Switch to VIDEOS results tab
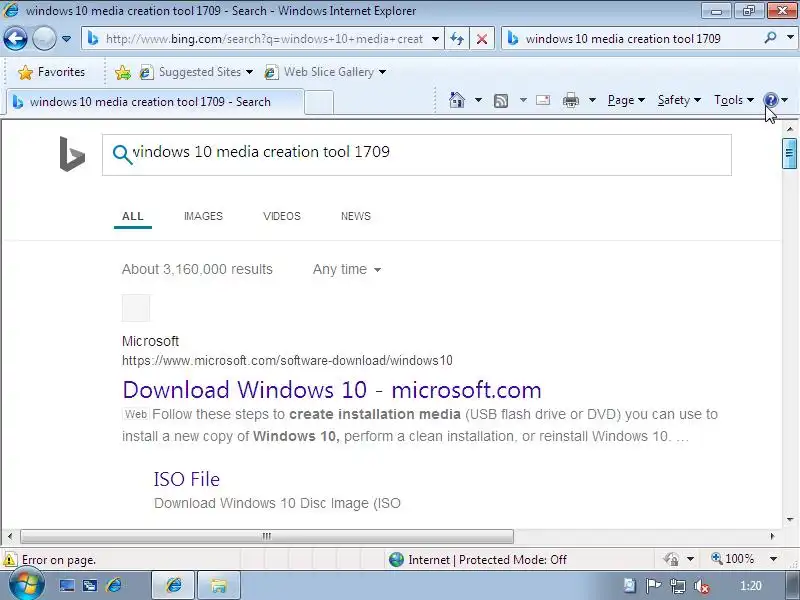The height and width of the screenshot is (600, 800). click(x=282, y=216)
